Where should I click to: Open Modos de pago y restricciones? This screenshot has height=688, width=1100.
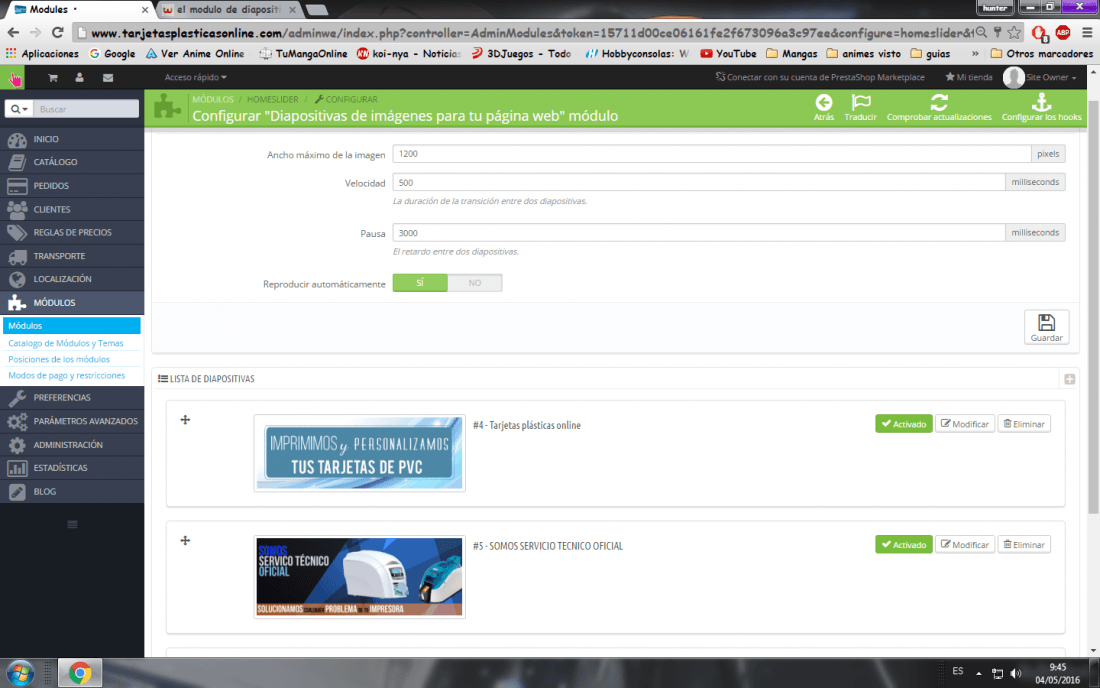(67, 375)
